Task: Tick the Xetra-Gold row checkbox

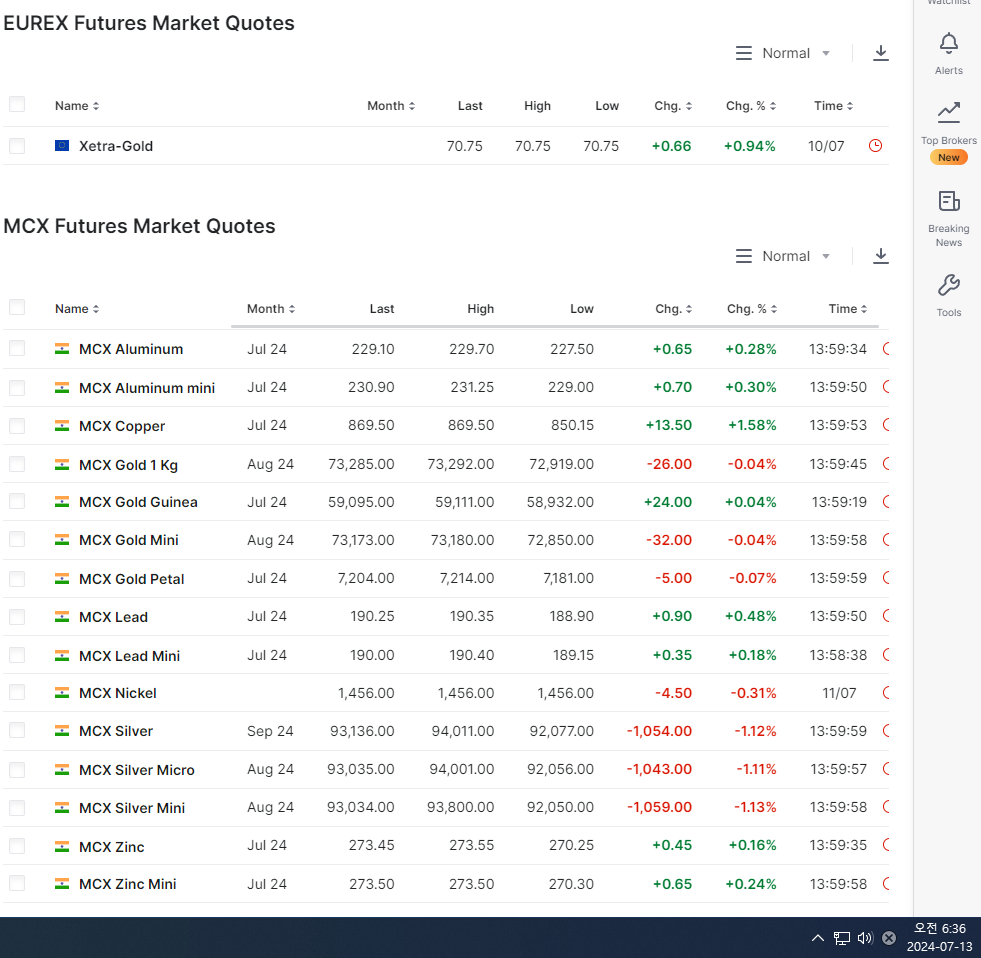Action: [x=17, y=146]
